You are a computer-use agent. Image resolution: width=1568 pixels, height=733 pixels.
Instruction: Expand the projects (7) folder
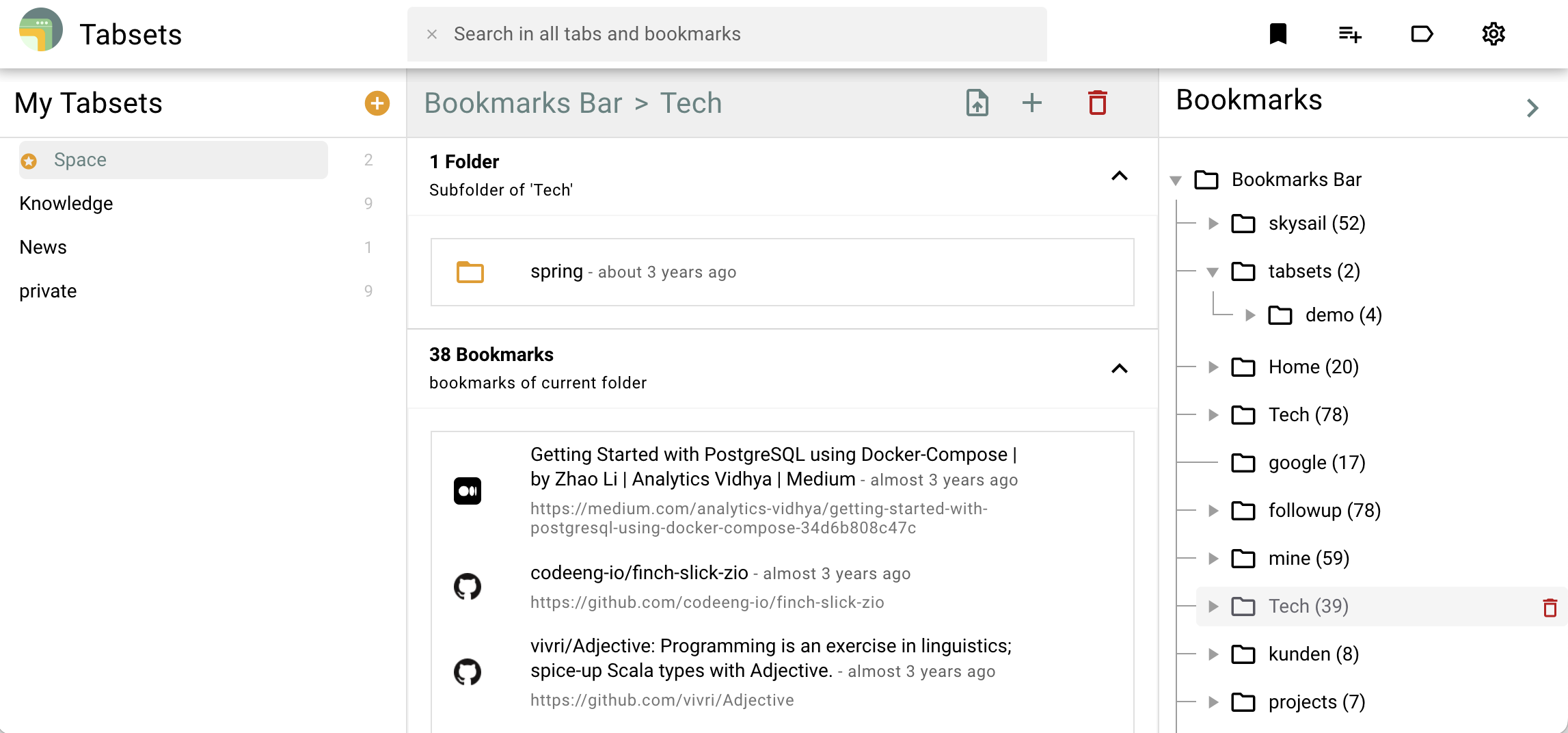pos(1213,702)
